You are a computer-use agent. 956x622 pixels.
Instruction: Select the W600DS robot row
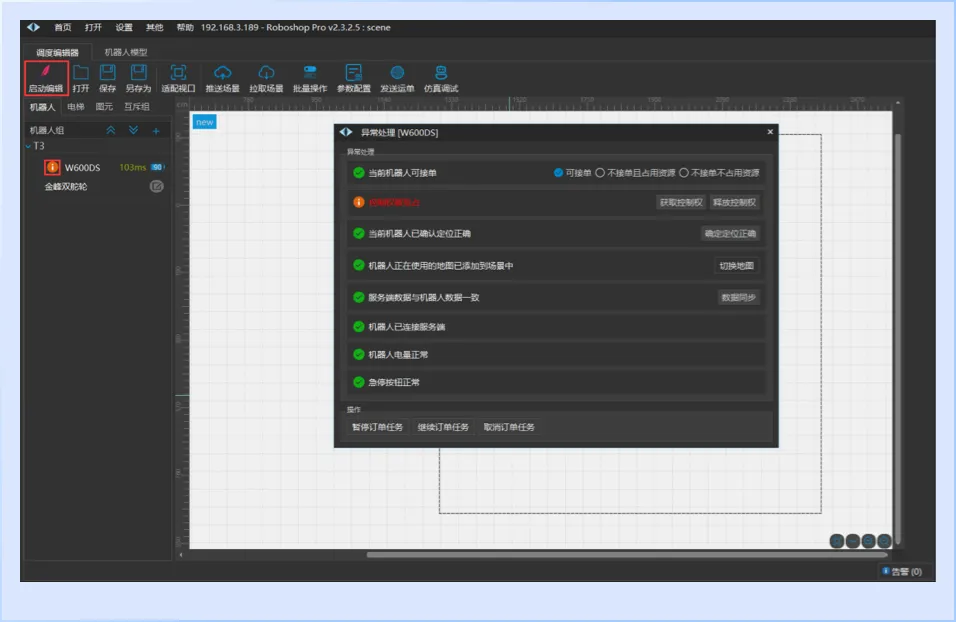coord(98,167)
